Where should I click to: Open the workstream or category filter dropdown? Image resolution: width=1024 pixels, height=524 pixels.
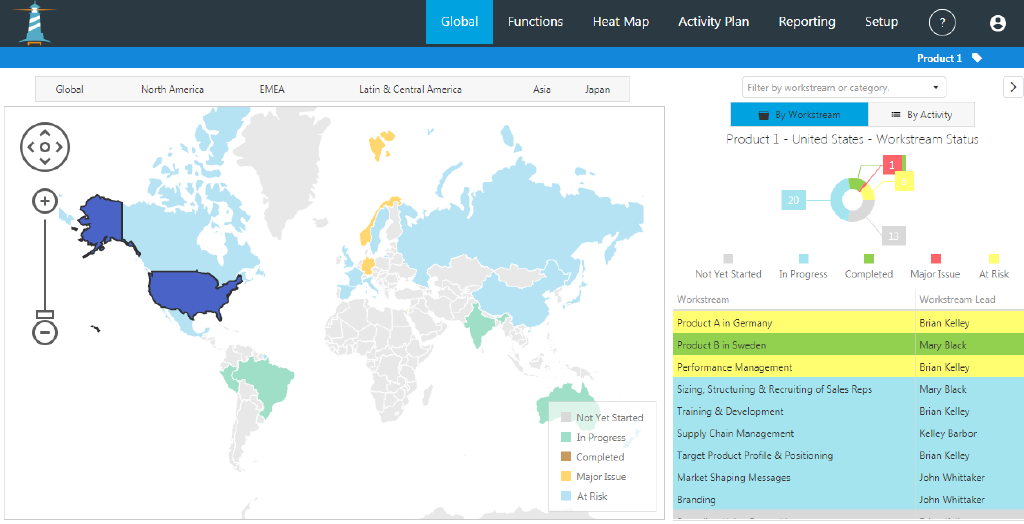[x=843, y=88]
